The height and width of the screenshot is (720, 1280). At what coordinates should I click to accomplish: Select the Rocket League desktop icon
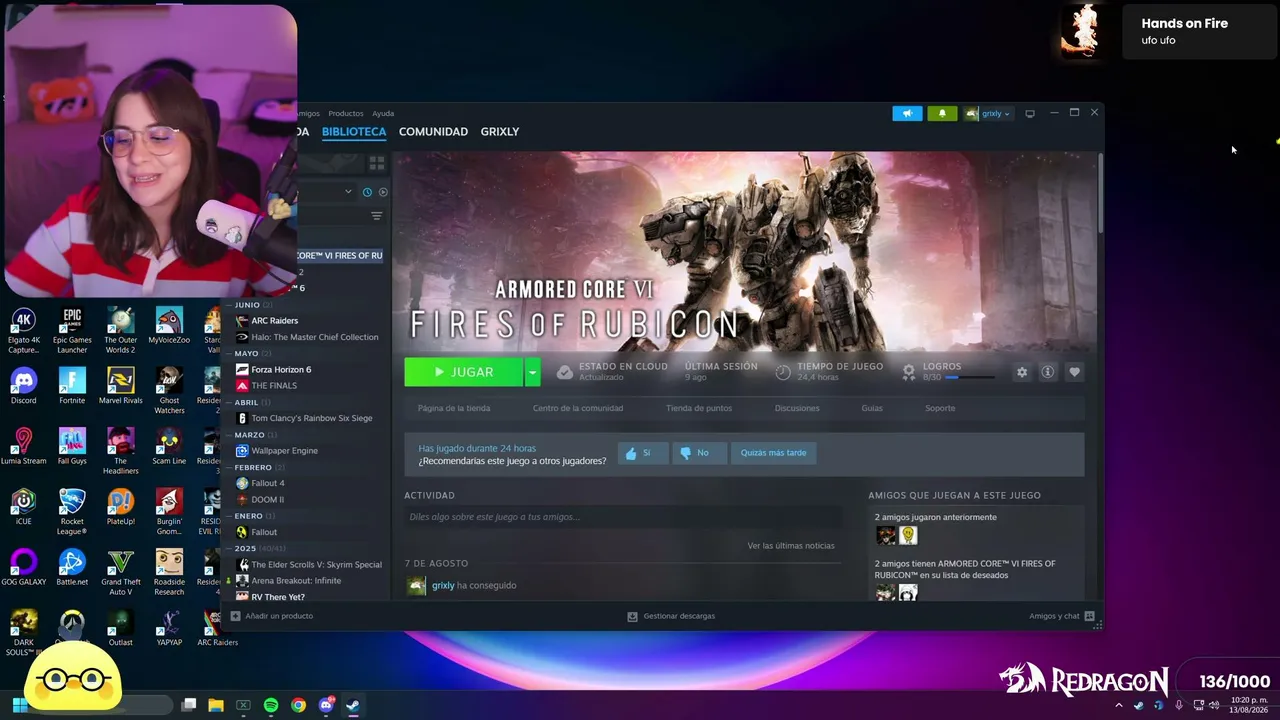point(72,512)
